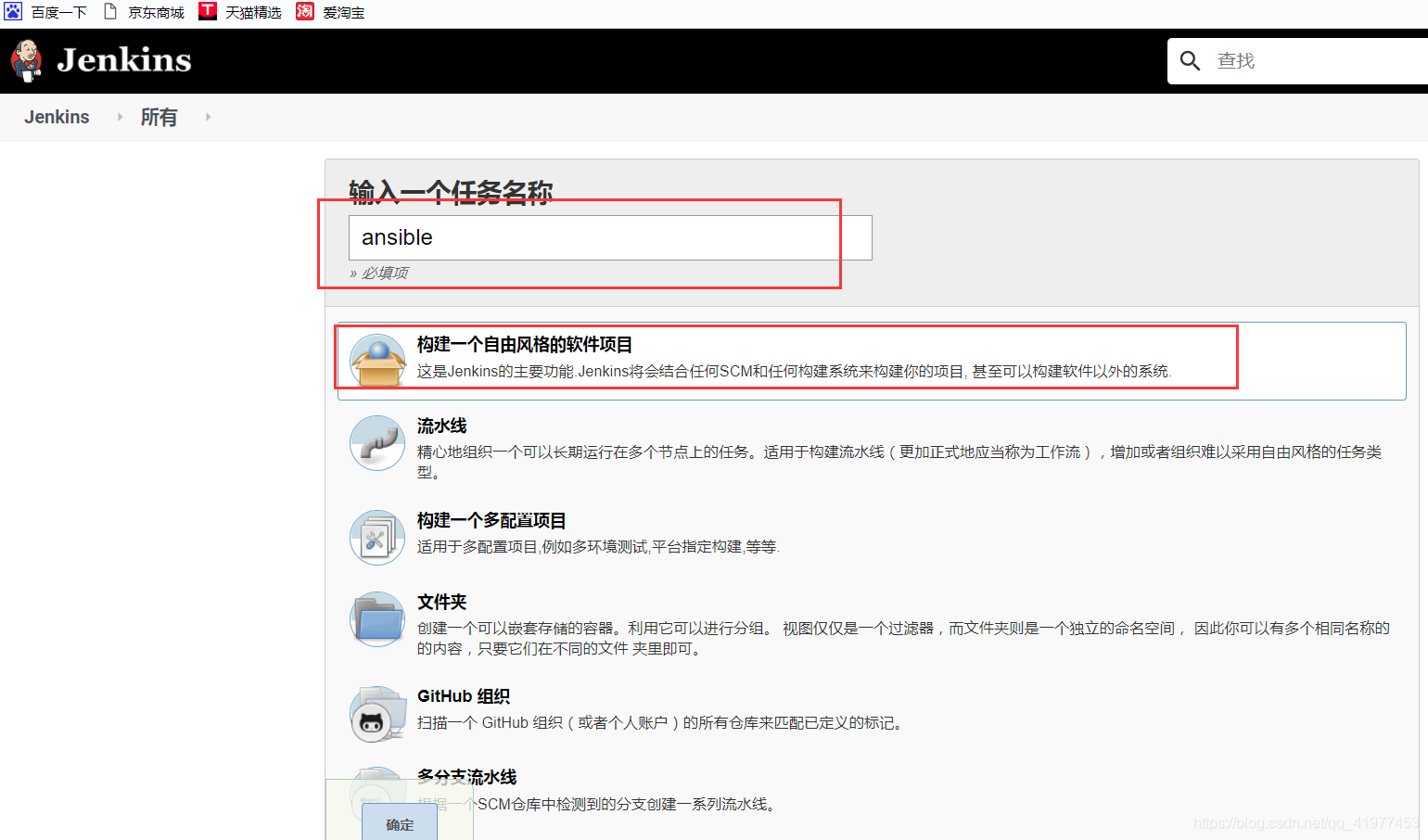The width and height of the screenshot is (1428, 840).
Task: Select the freestyle project box icon
Action: click(377, 361)
